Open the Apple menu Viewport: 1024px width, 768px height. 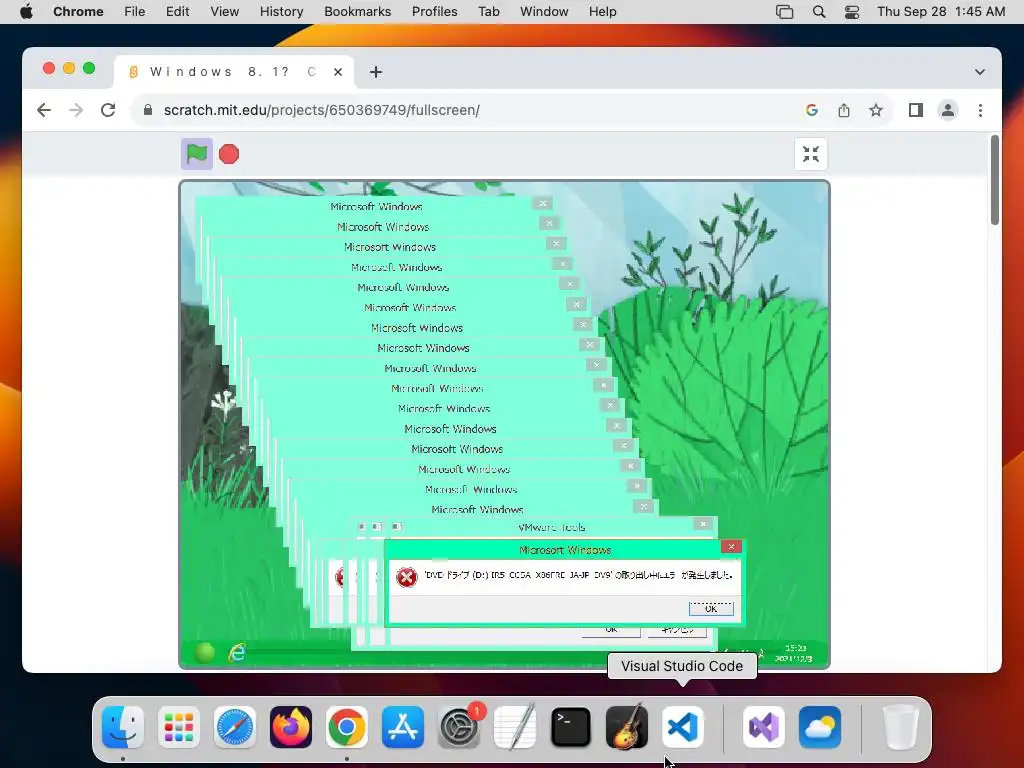[x=26, y=12]
